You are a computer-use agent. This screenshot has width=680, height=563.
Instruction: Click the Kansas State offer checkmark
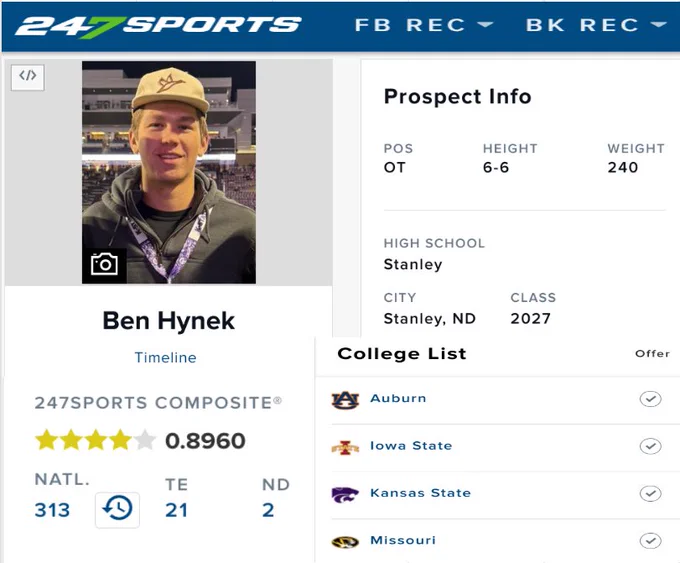[x=650, y=493]
